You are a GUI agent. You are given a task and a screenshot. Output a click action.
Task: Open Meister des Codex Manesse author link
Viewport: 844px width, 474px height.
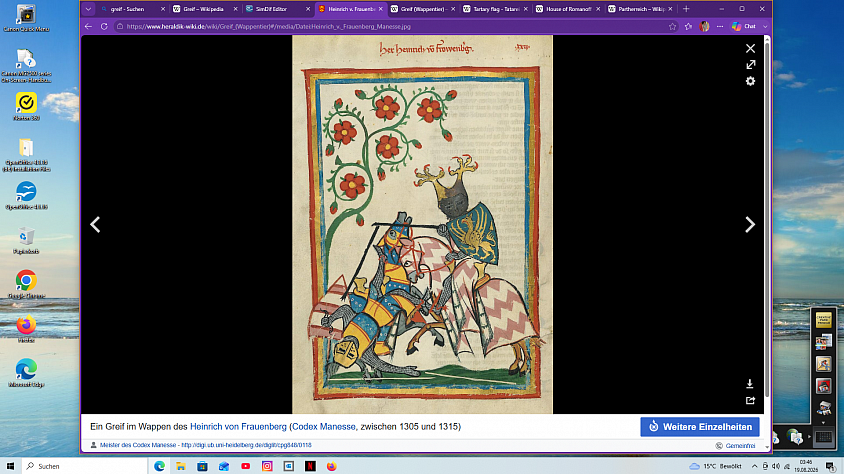click(138, 445)
